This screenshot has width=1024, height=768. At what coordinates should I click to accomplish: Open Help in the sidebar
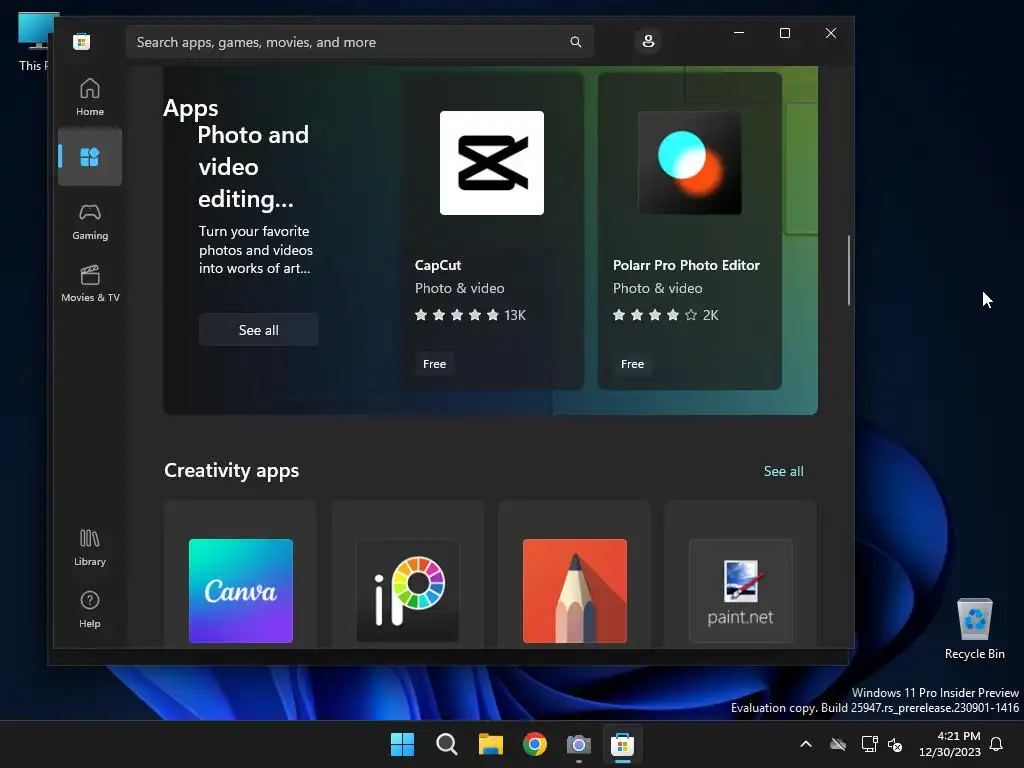tap(90, 609)
